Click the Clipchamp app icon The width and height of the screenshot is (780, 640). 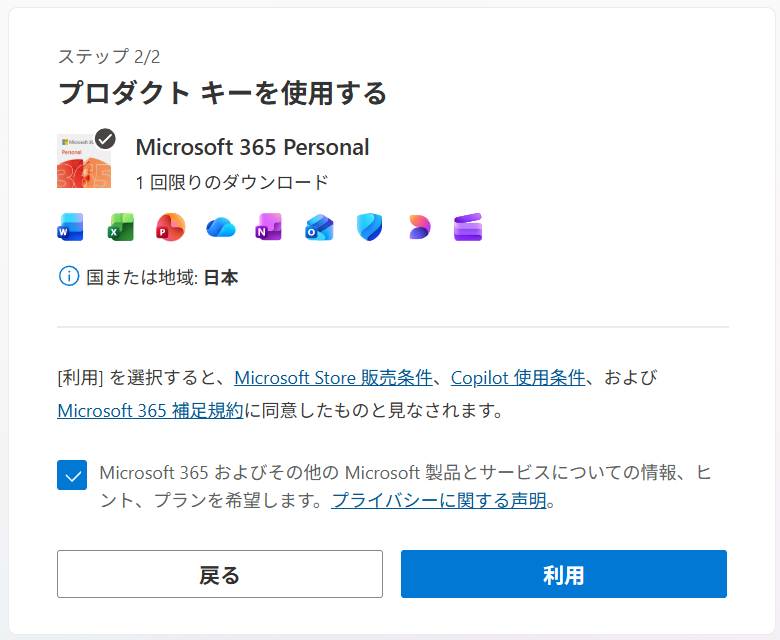click(x=468, y=228)
